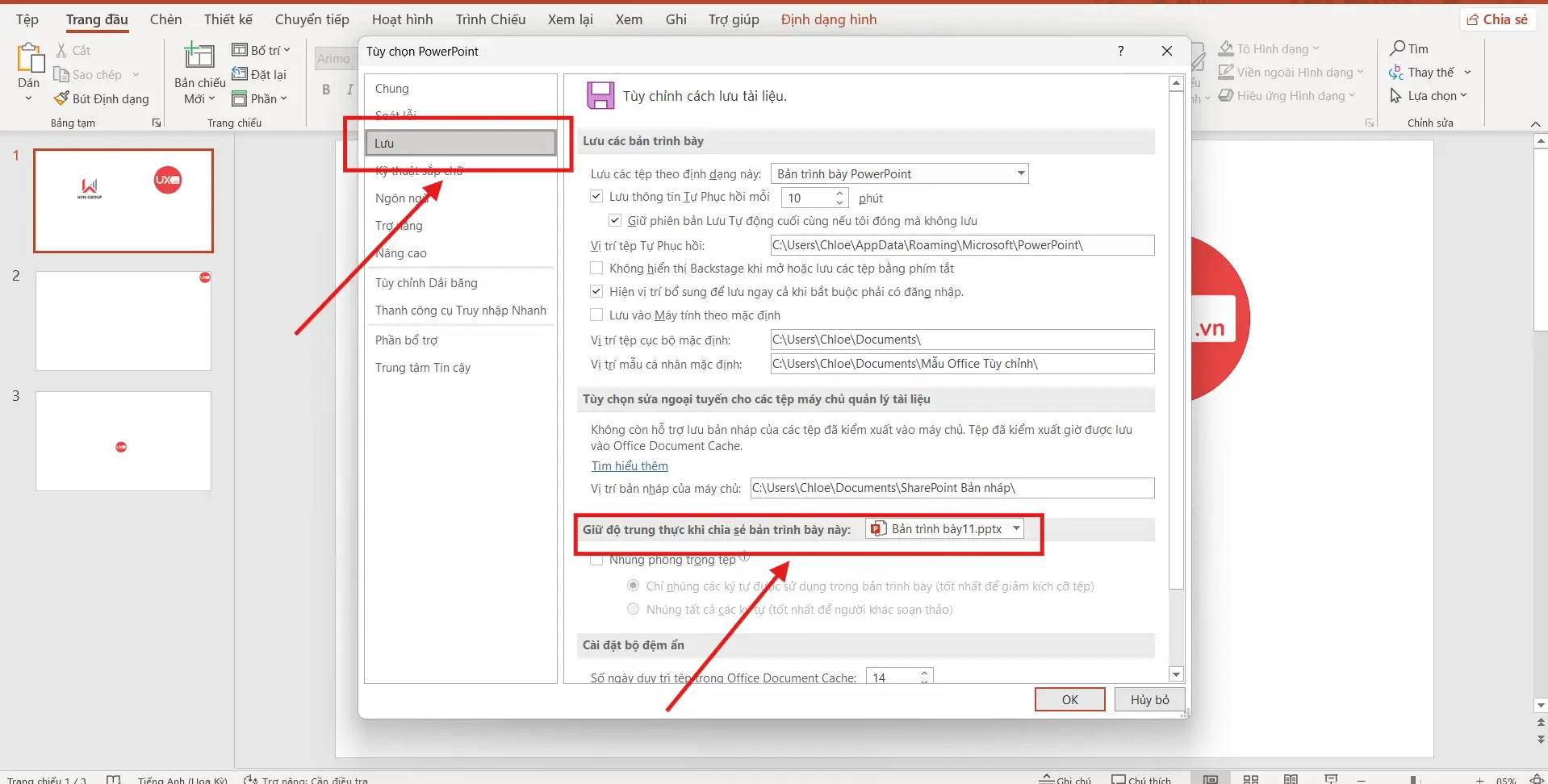Toggle Italic formatting in the ribbon
This screenshot has height=784, width=1548.
tap(349, 90)
